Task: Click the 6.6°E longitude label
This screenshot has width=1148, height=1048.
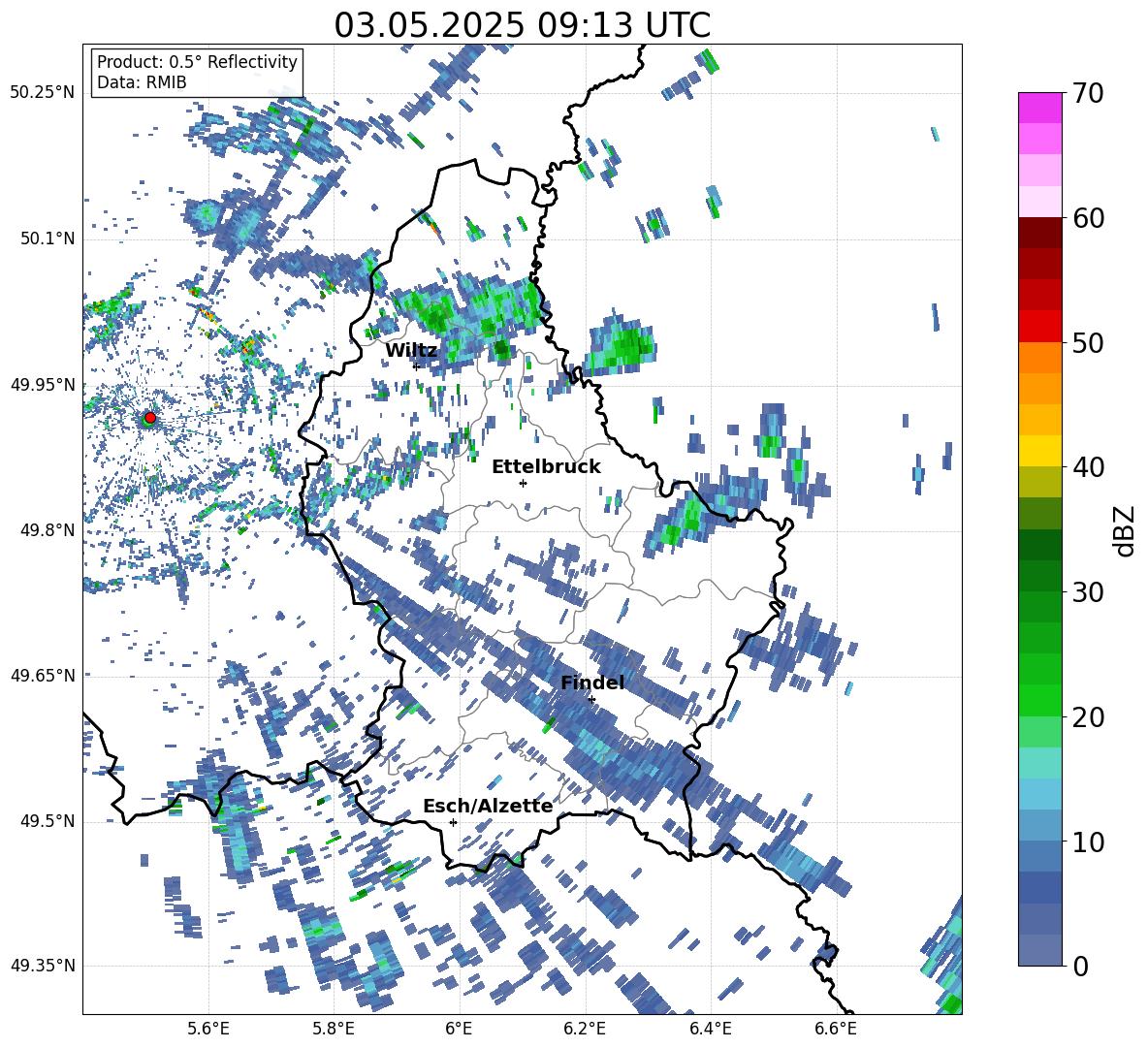Action: (x=836, y=1030)
